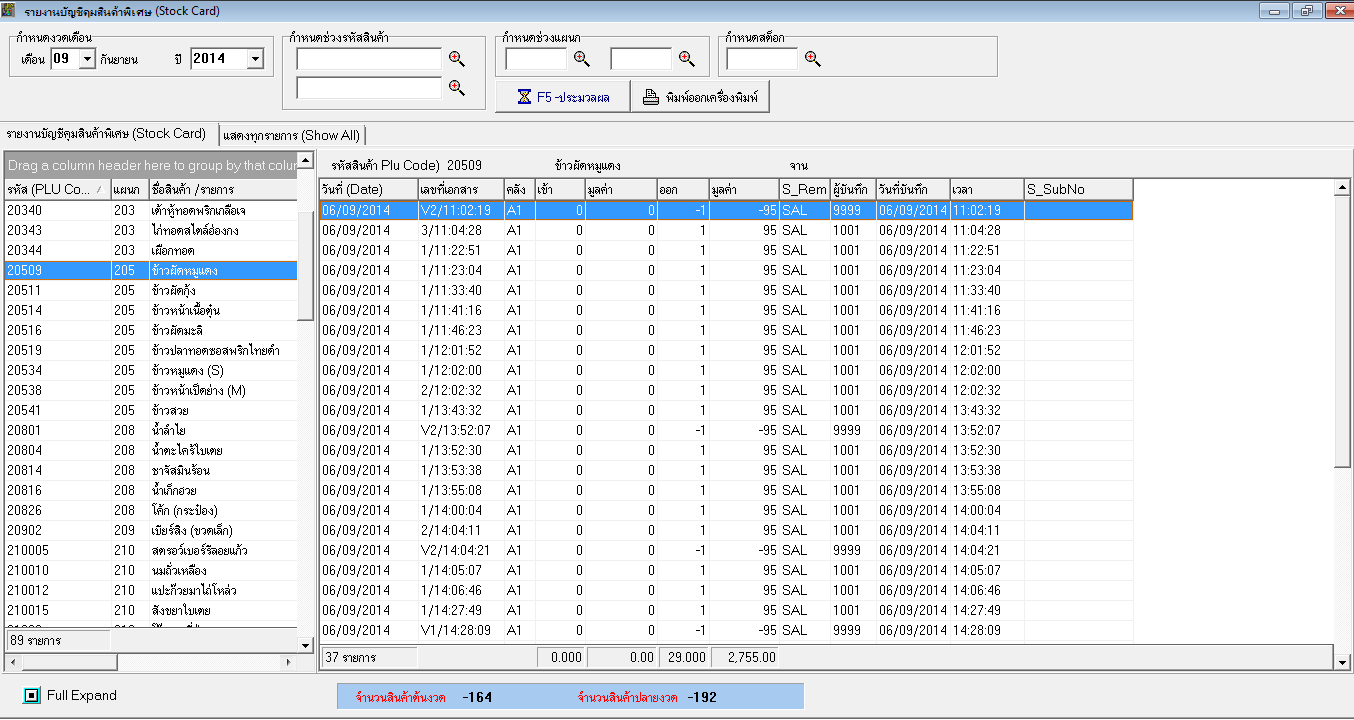This screenshot has height=720, width=1354.
Task: Click magnifier beside first product code field
Action: pos(456,58)
